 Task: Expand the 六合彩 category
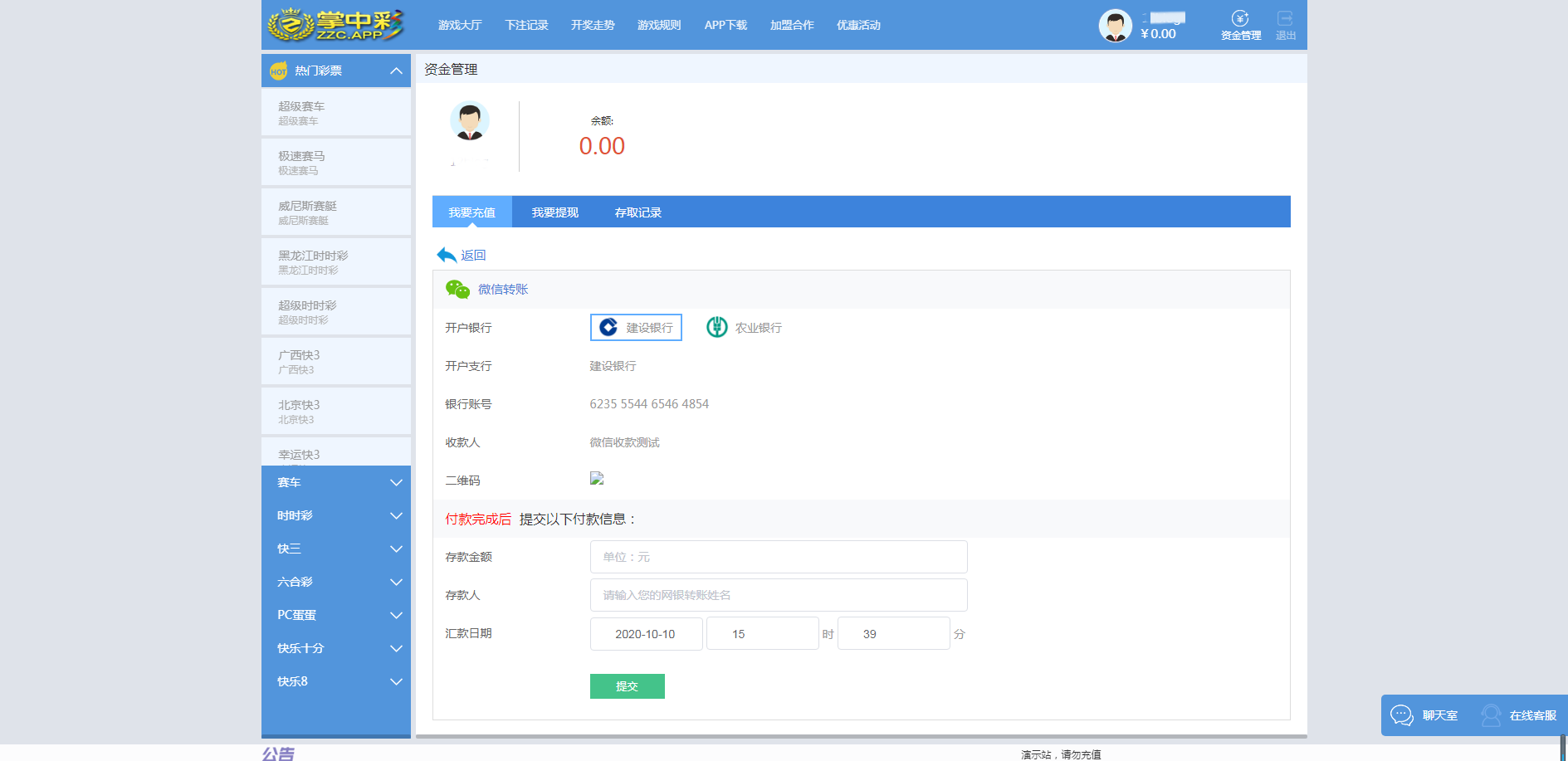[x=336, y=582]
